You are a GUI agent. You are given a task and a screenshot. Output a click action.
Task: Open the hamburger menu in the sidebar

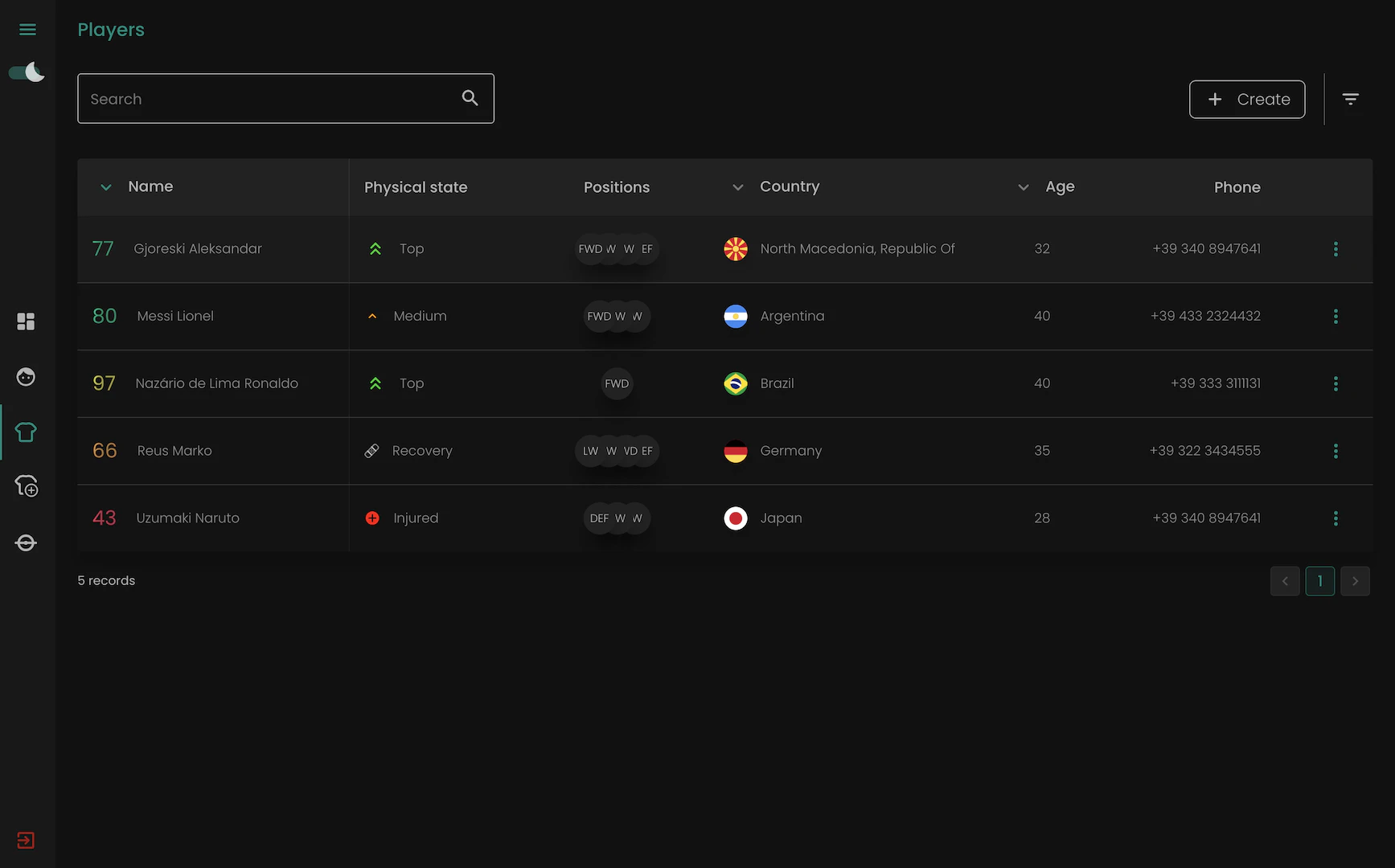(x=27, y=30)
